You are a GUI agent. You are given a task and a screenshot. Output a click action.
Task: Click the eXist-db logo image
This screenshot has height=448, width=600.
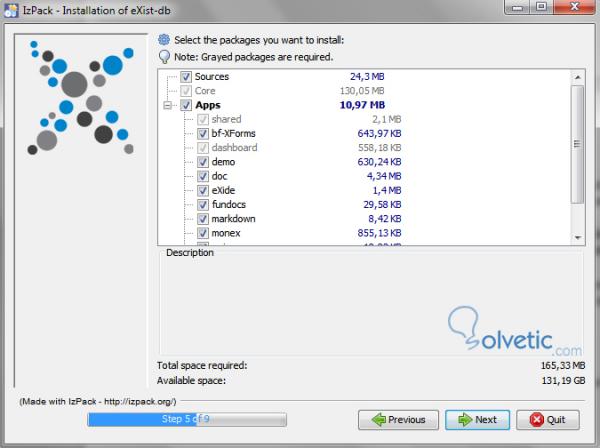pyautogui.click(x=80, y=98)
